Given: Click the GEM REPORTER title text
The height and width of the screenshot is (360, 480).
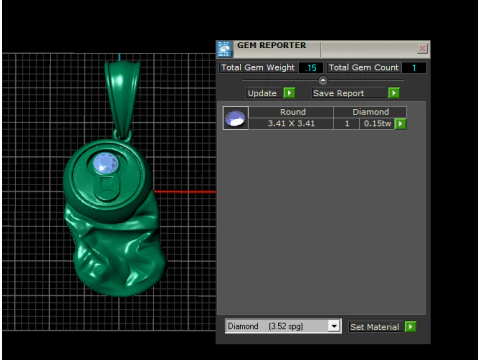Looking at the screenshot, I should [x=271, y=45].
